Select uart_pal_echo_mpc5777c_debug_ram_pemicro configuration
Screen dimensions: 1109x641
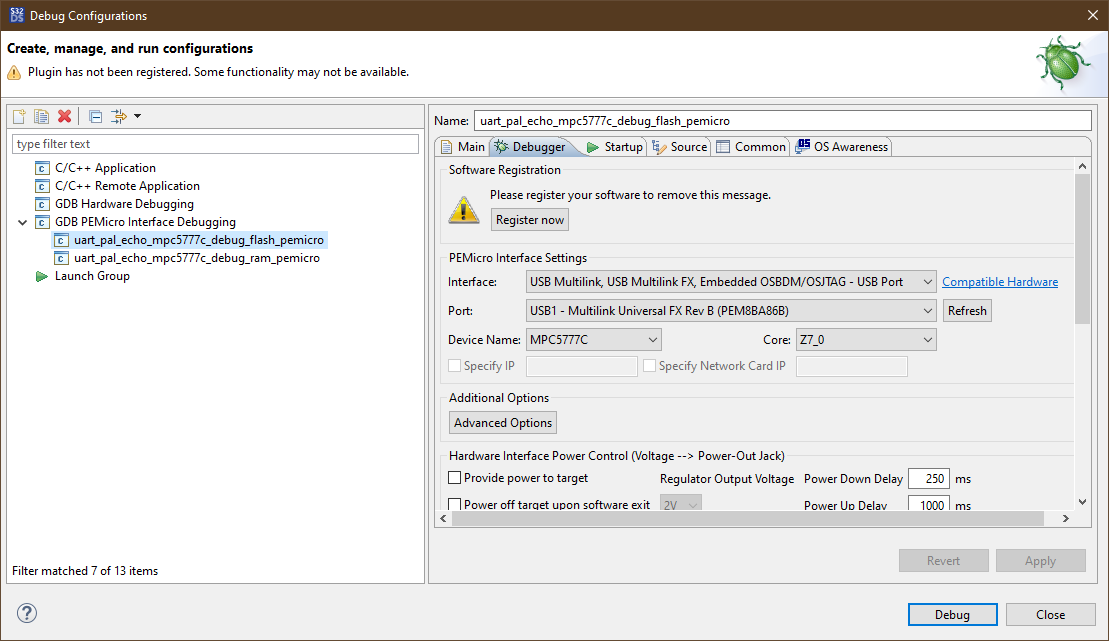pyautogui.click(x=196, y=258)
